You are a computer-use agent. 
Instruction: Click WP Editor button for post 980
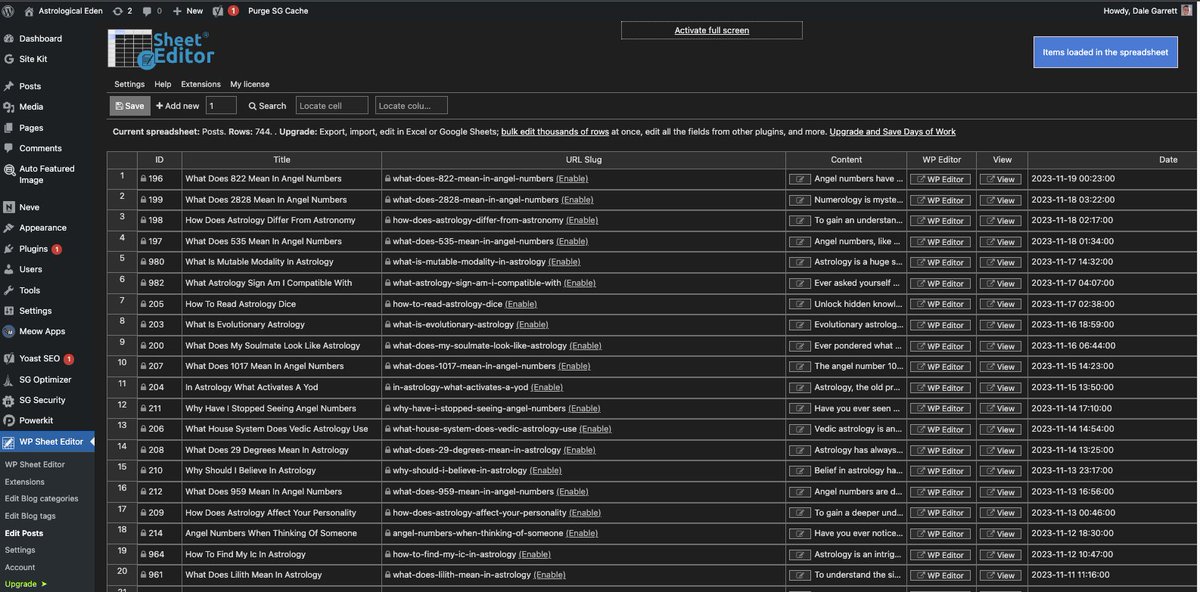(x=939, y=263)
